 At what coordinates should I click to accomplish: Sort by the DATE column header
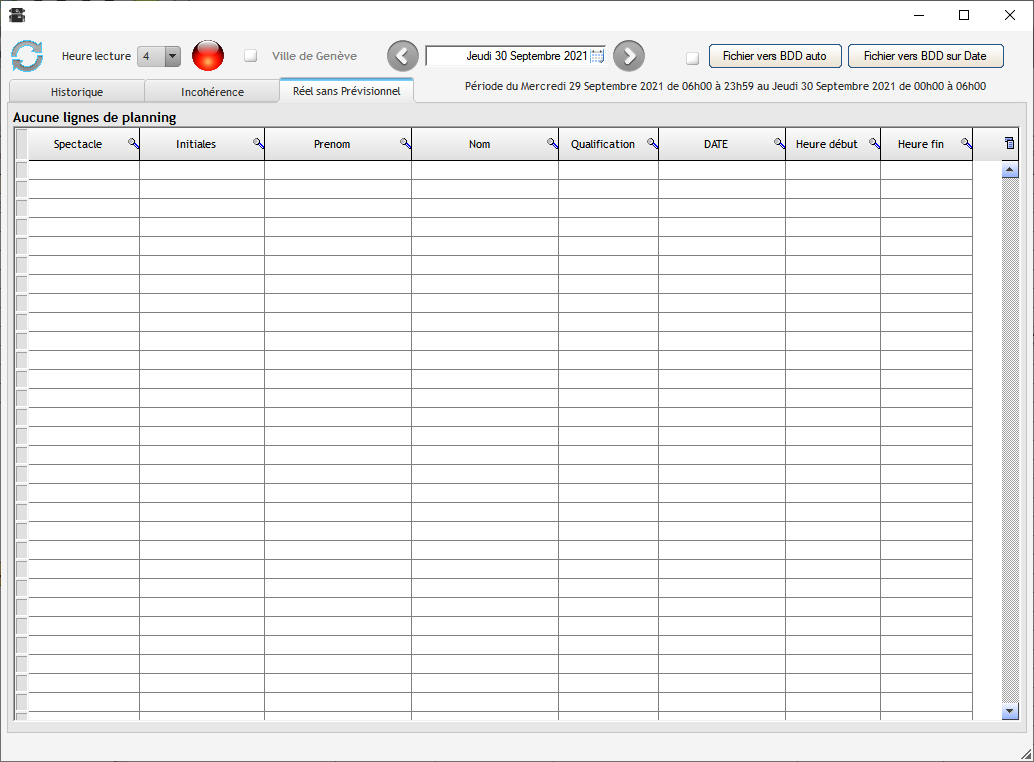[x=715, y=144]
